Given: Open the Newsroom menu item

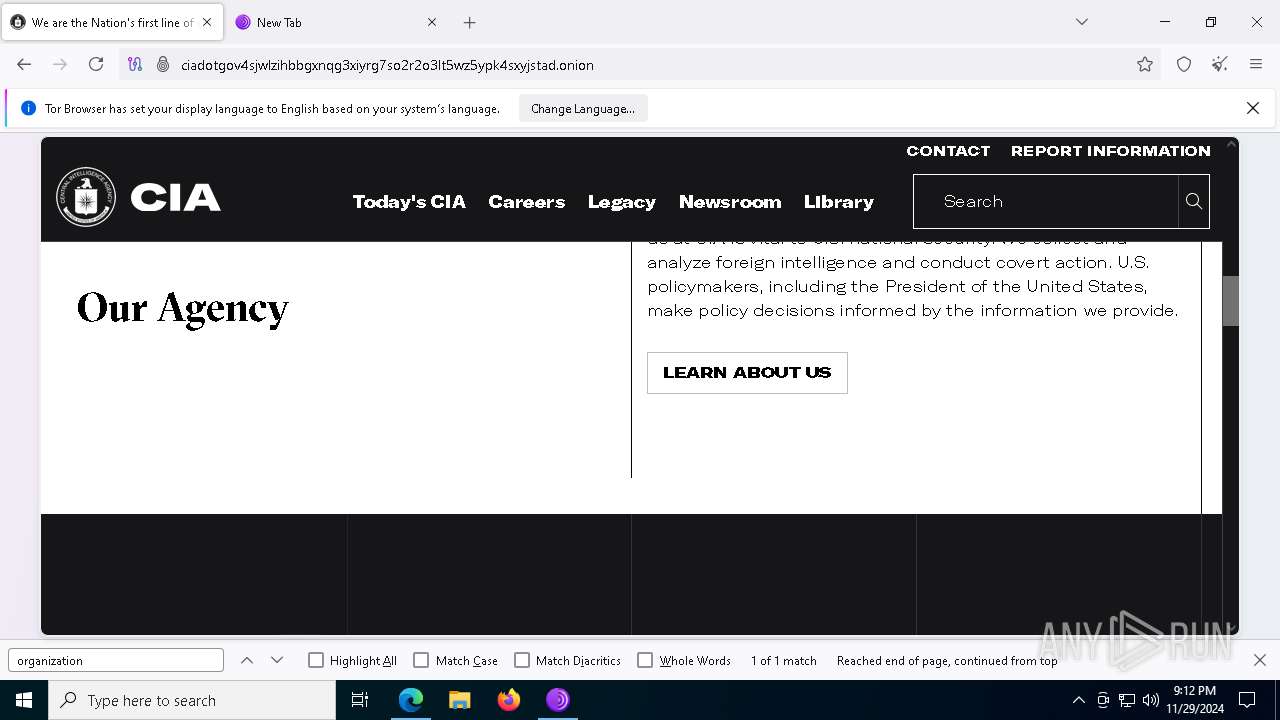Looking at the screenshot, I should 730,201.
